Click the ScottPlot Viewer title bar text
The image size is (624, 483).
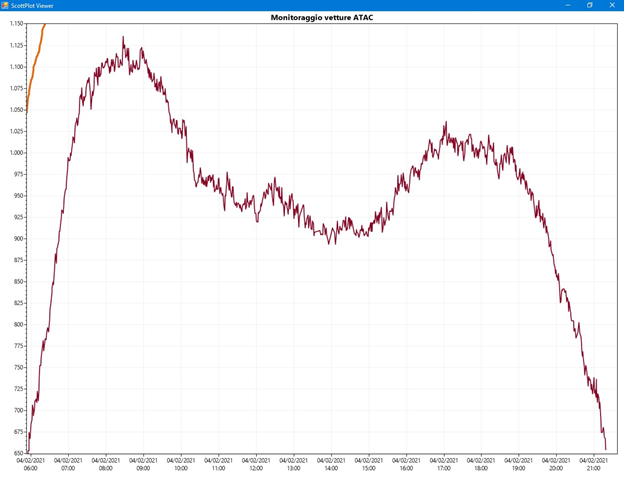point(32,5)
